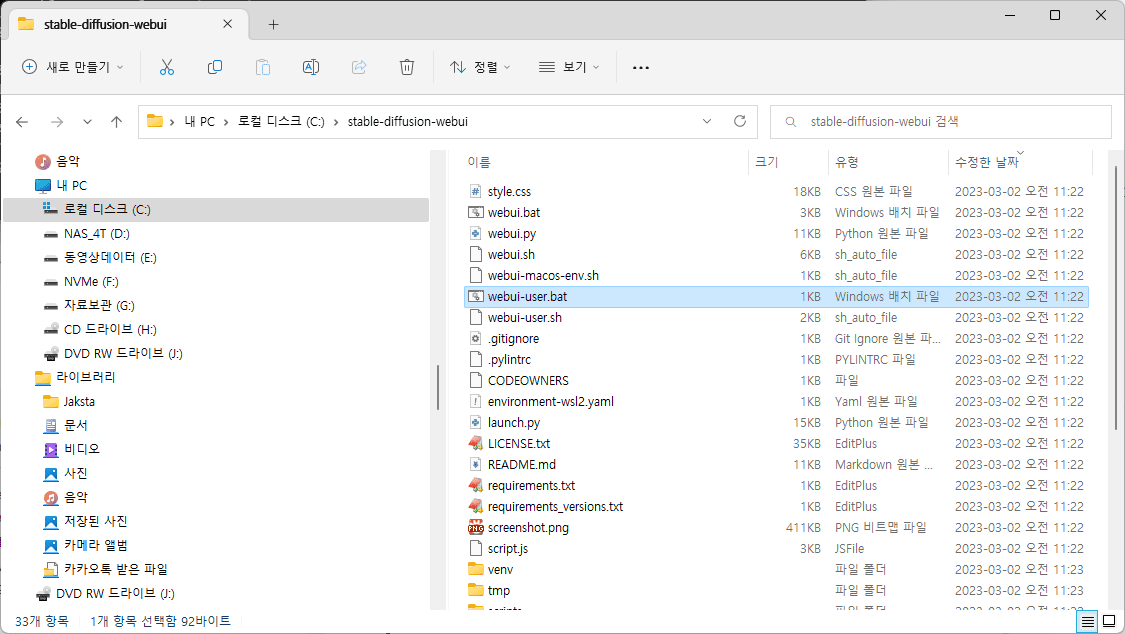Select the CODEOWNERS file name
1125x634 pixels.
(528, 381)
